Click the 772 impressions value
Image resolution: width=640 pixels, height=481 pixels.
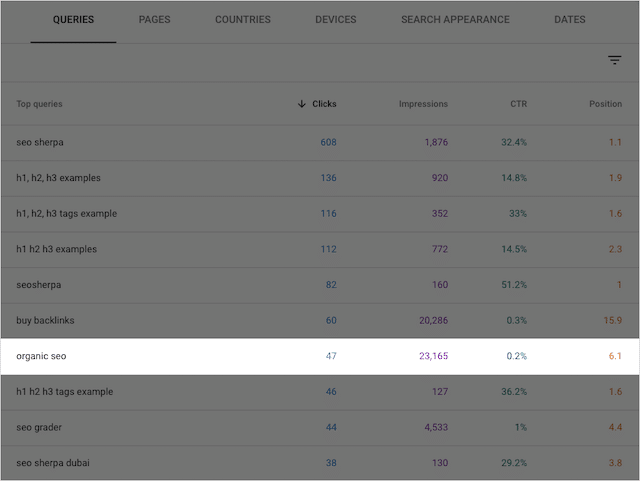tap(440, 249)
